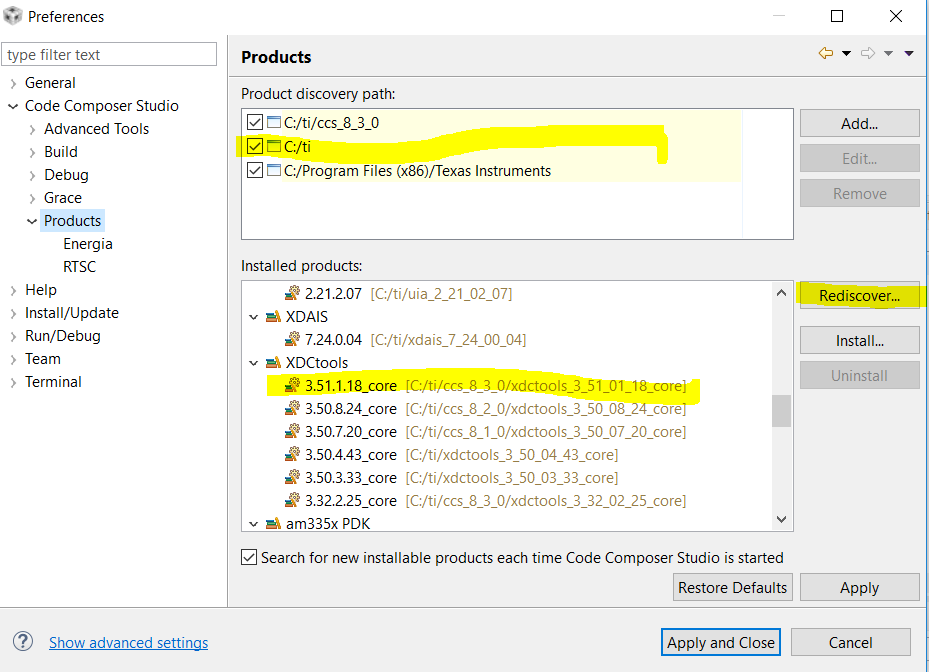The width and height of the screenshot is (929, 672).
Task: Select the Energia preferences page
Action: (x=87, y=244)
